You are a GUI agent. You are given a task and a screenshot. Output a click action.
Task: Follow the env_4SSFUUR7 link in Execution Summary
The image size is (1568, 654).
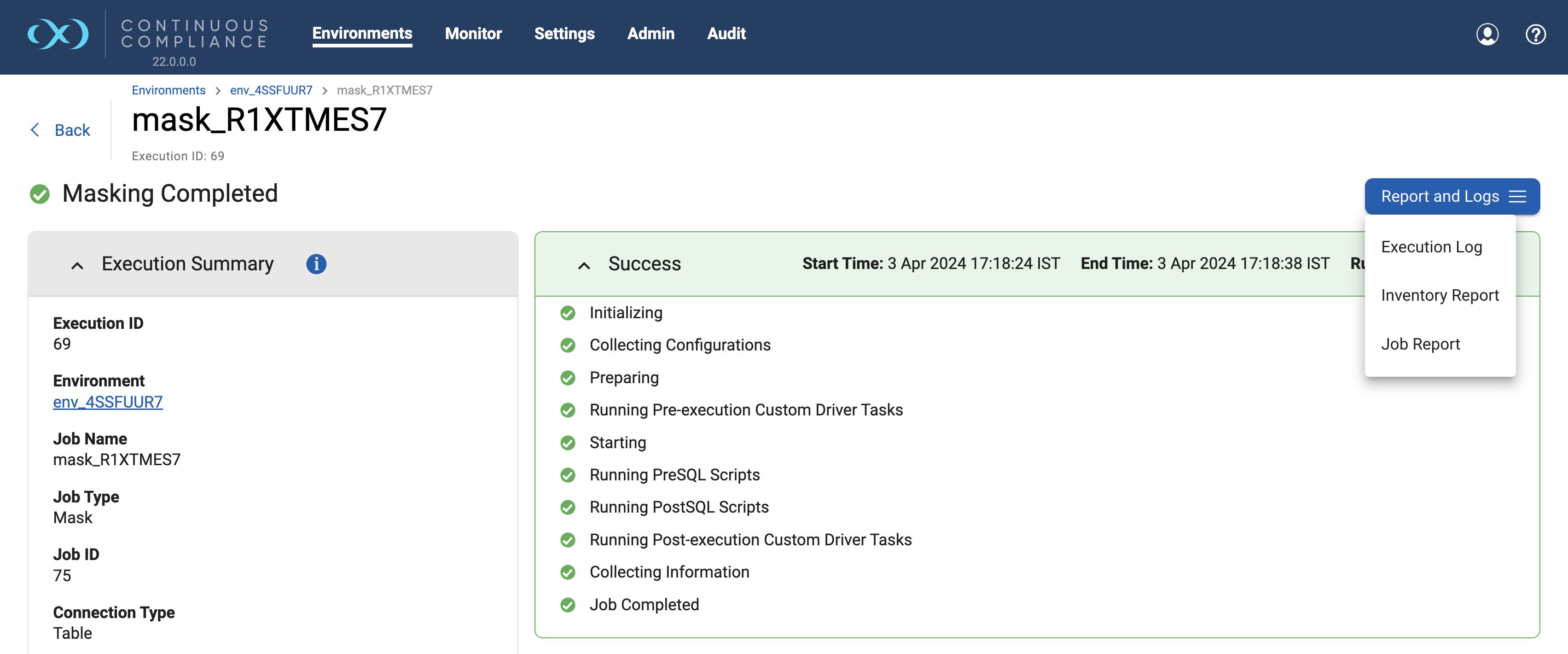108,402
